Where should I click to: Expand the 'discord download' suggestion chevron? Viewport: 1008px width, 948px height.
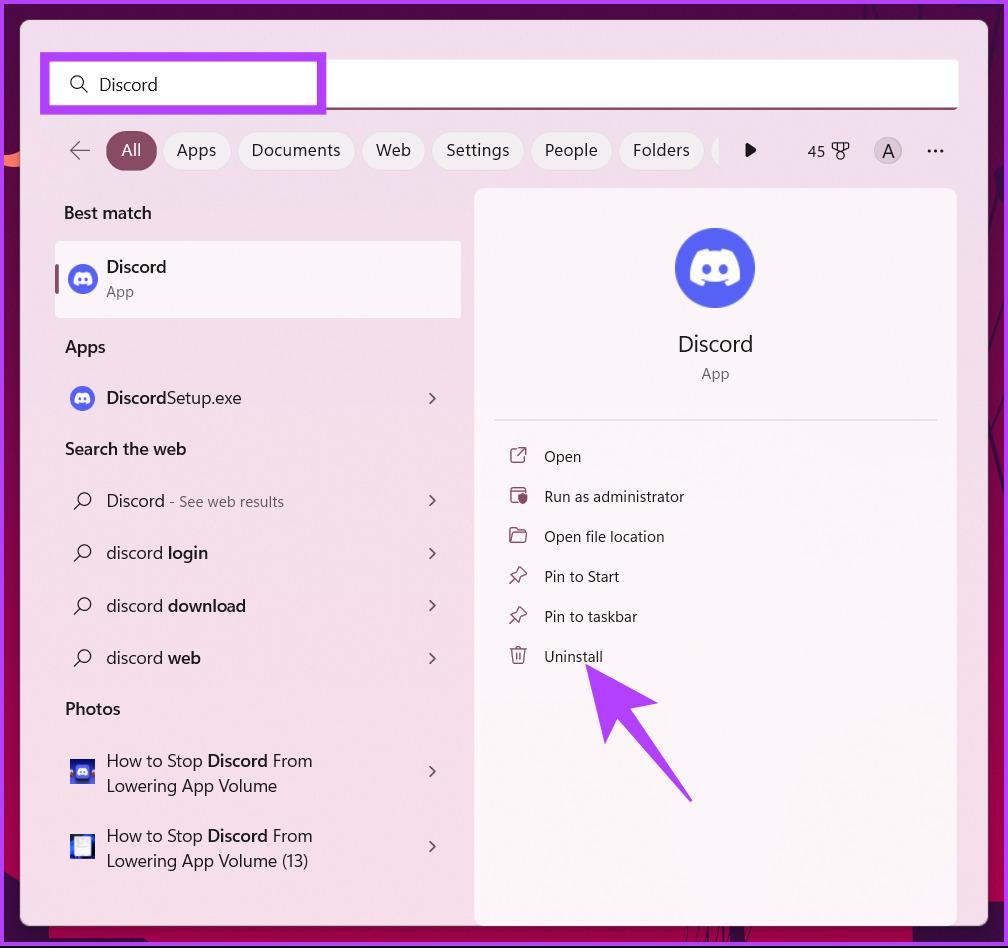pyautogui.click(x=432, y=605)
